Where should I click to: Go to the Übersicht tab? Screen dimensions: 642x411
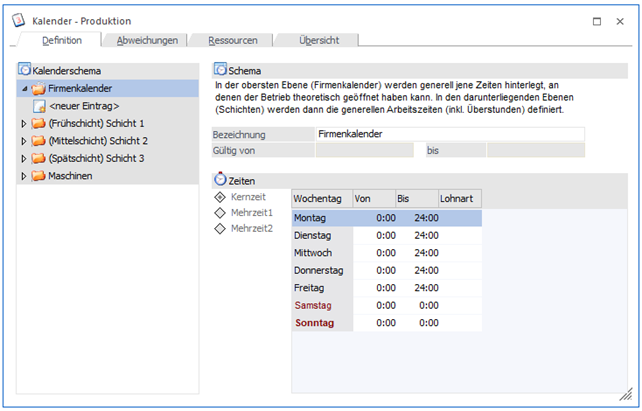pyautogui.click(x=316, y=40)
